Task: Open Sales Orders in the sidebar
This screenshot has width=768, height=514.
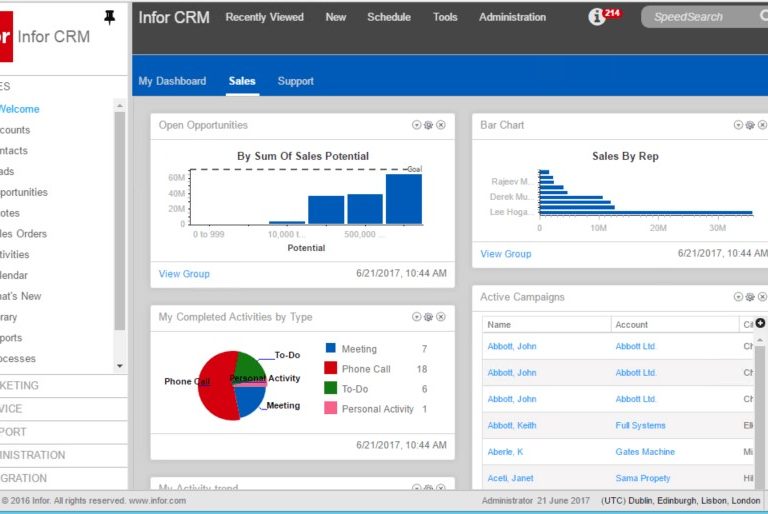Action: coord(24,234)
